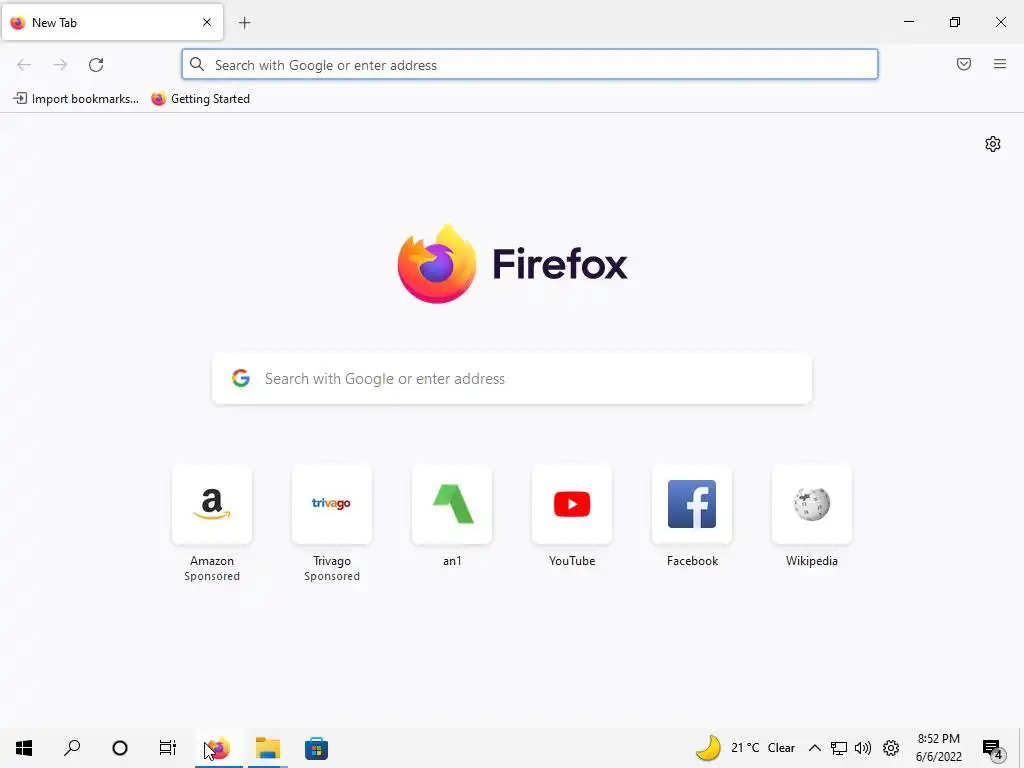This screenshot has width=1024, height=768.
Task: Open Save to Pocket button
Action: 964,64
